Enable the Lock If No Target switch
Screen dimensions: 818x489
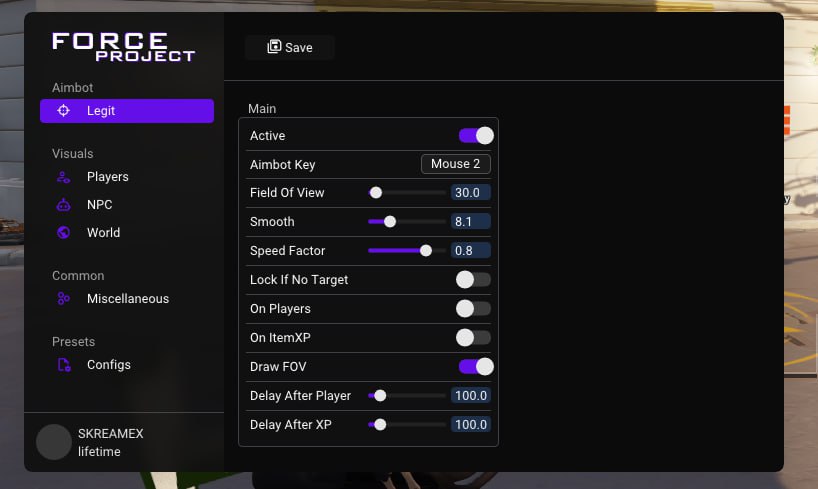(473, 280)
